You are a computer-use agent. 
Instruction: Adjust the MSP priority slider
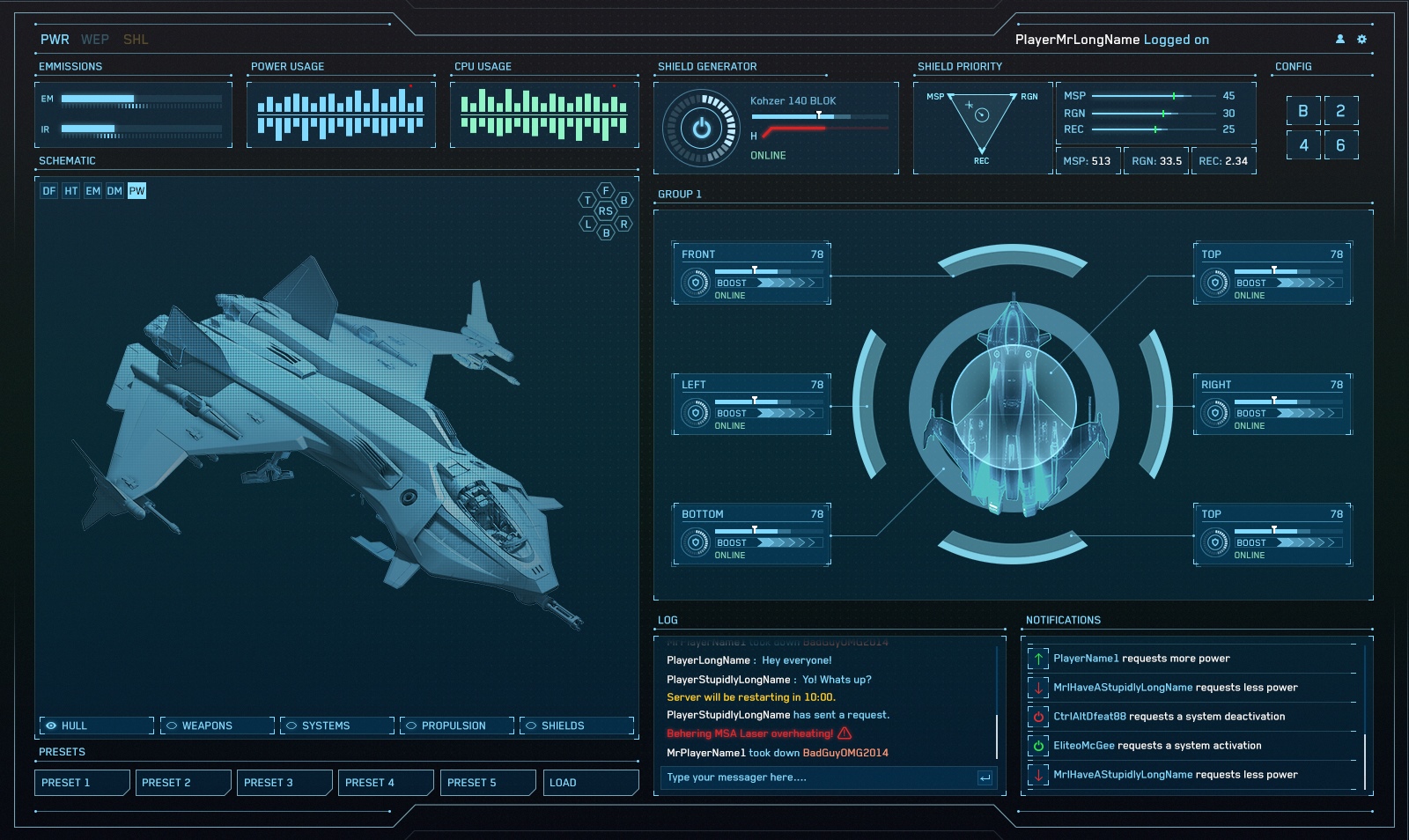click(1174, 96)
